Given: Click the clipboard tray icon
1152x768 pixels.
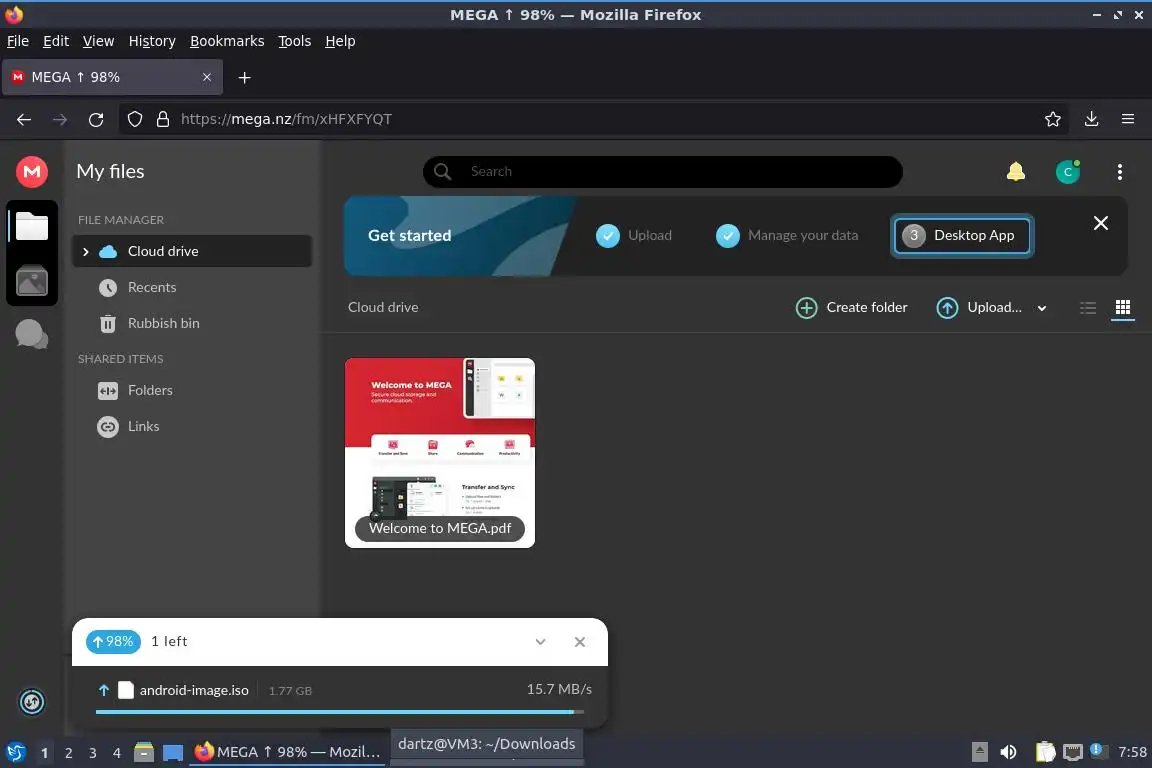Looking at the screenshot, I should (1045, 753).
